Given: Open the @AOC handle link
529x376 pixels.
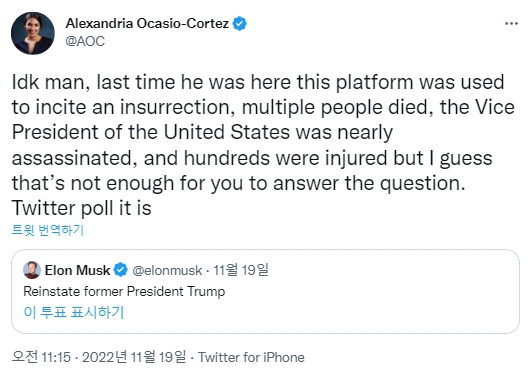Looking at the screenshot, I should coord(85,41).
